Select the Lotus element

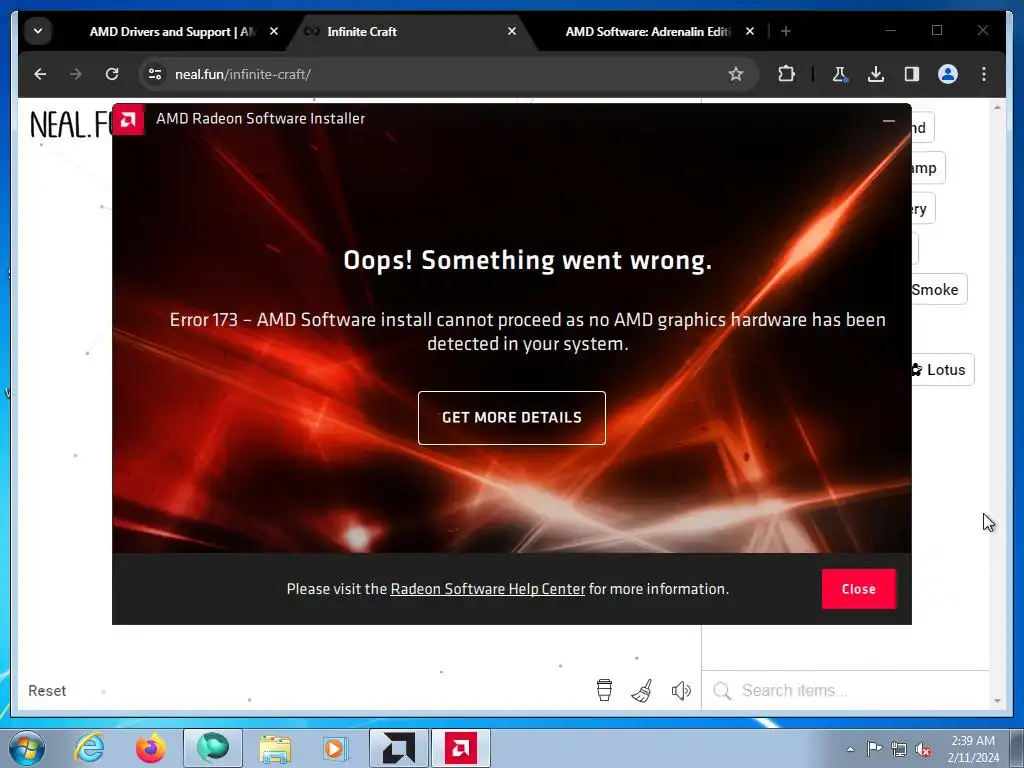click(x=942, y=370)
